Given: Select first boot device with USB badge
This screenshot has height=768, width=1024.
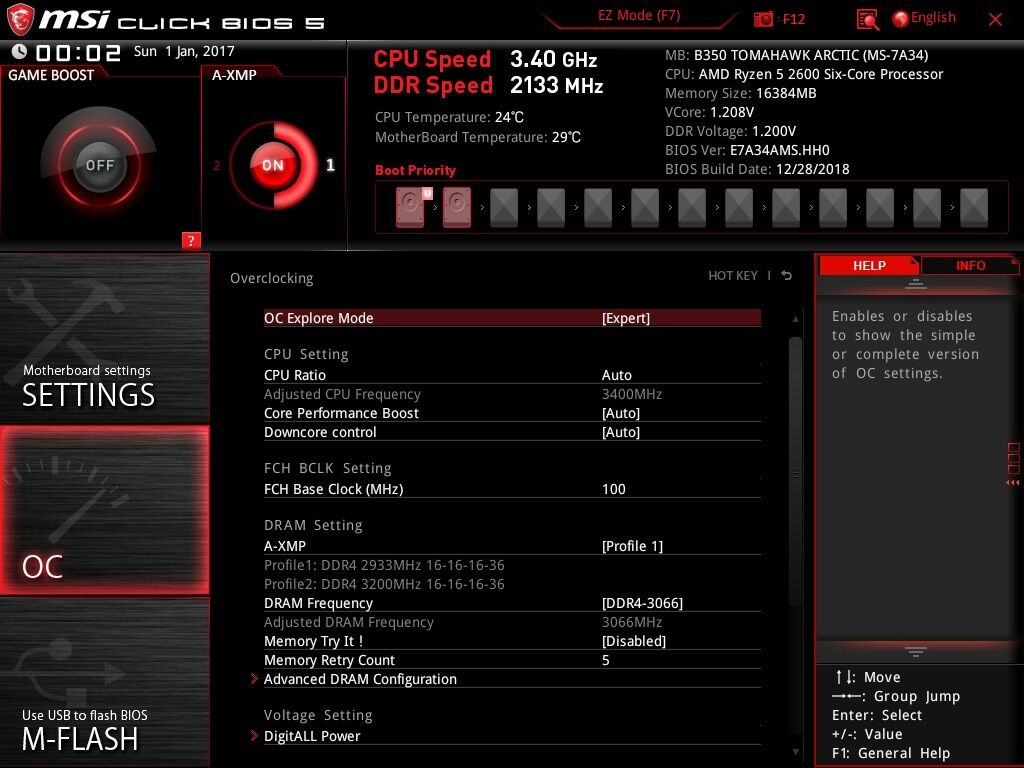Looking at the screenshot, I should click(410, 208).
